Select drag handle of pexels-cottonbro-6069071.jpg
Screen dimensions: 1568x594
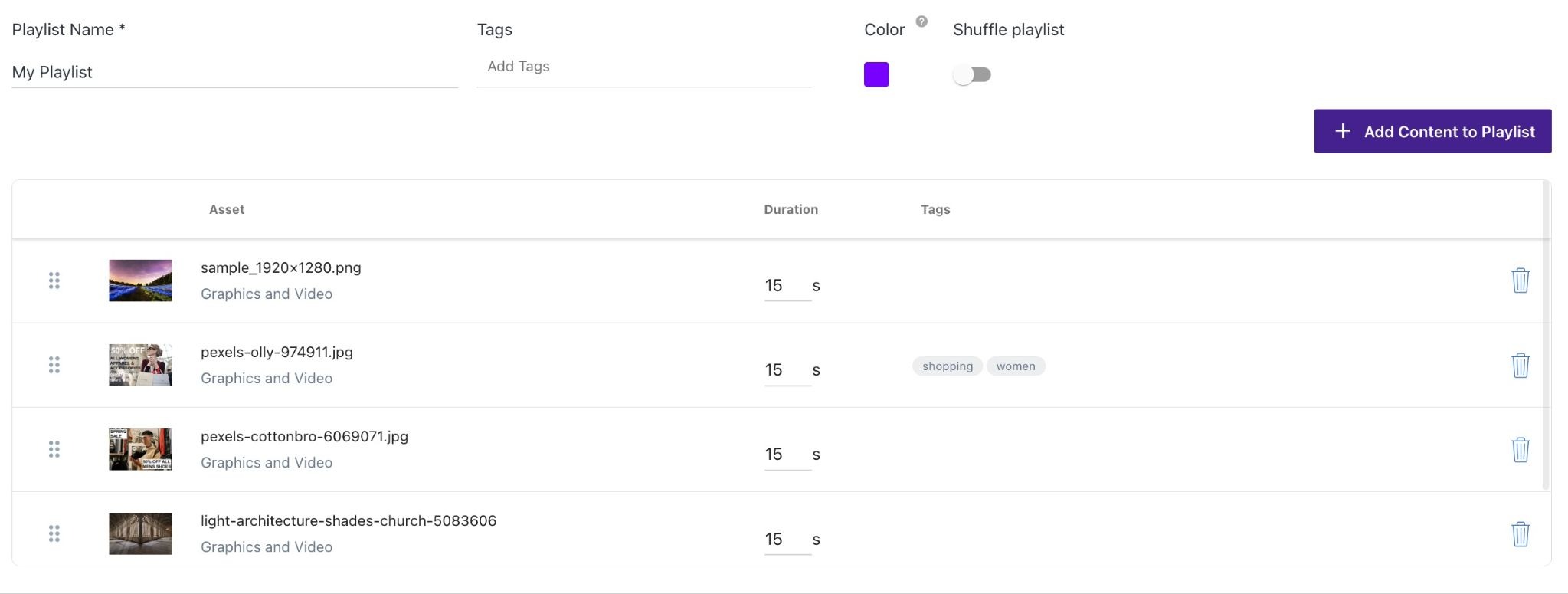coord(54,449)
